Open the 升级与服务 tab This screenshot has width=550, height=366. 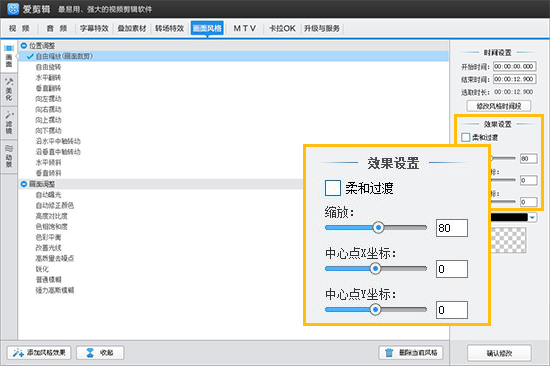(322, 28)
